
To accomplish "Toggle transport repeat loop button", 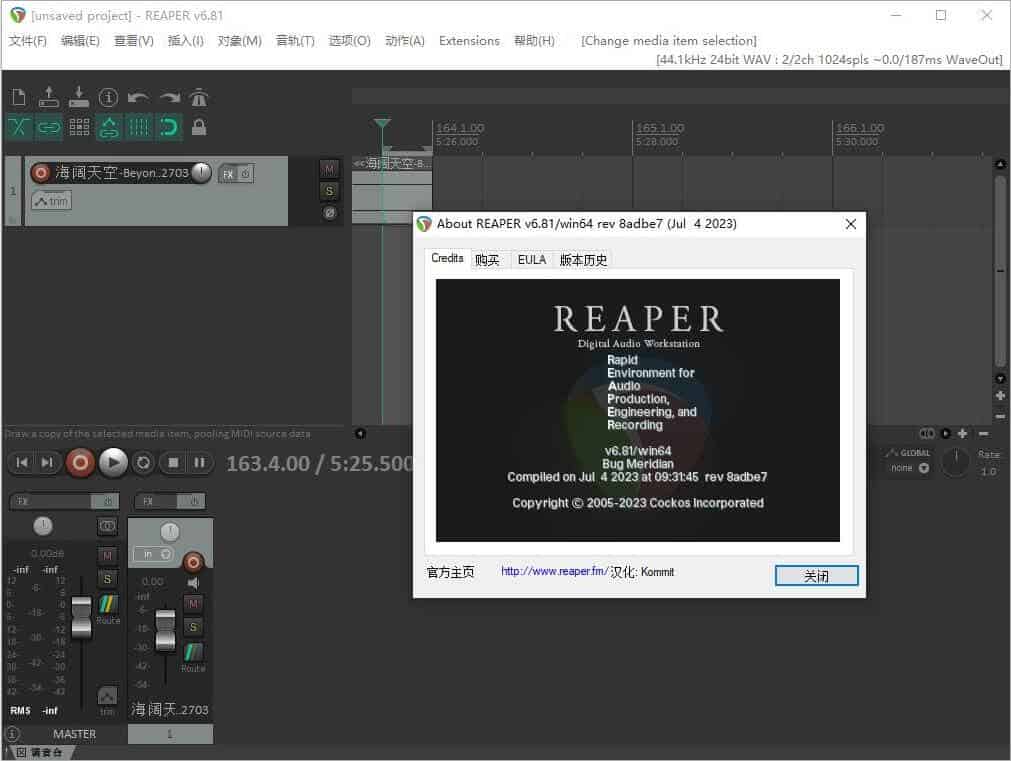I will (x=143, y=462).
